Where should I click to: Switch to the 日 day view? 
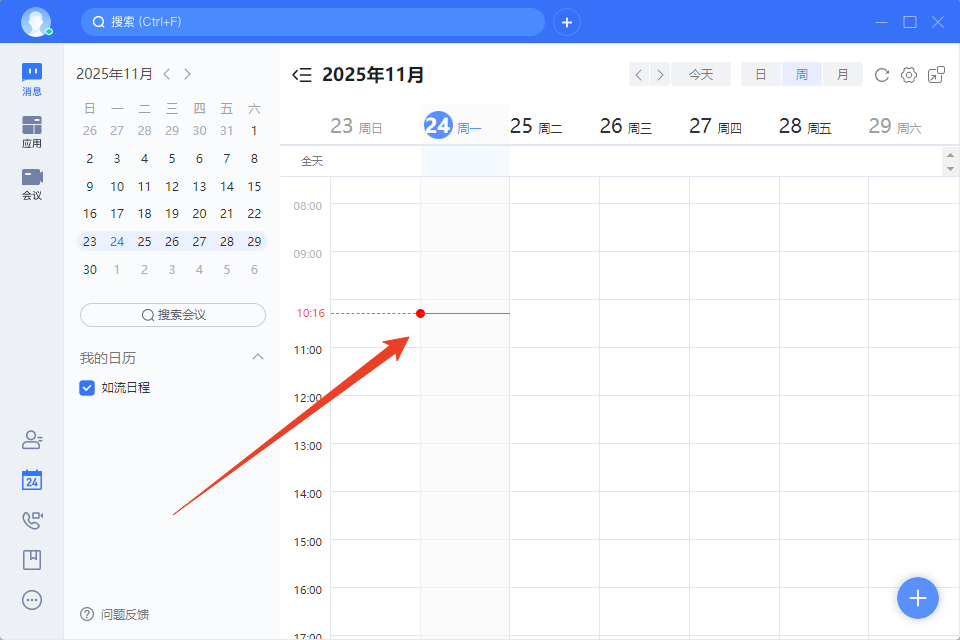tap(760, 74)
